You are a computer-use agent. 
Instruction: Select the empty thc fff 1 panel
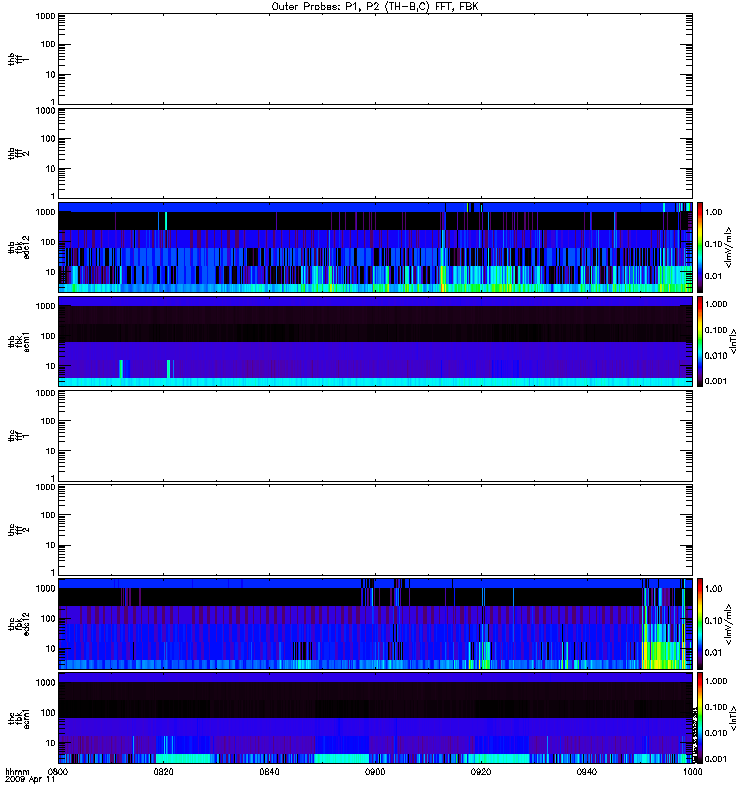coord(375,436)
